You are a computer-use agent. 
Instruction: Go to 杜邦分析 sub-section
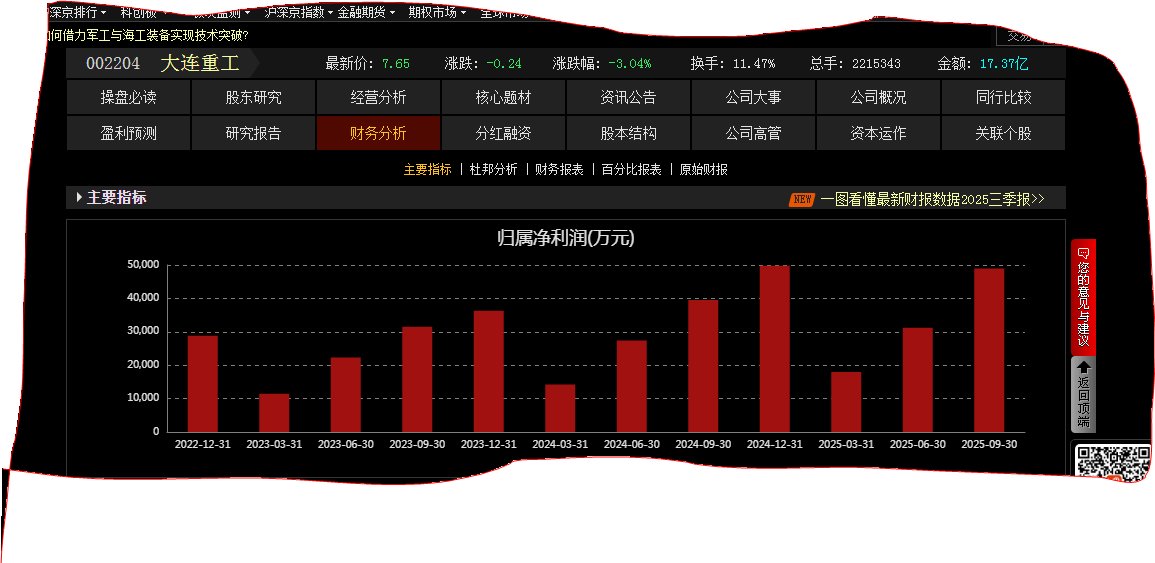pos(494,169)
